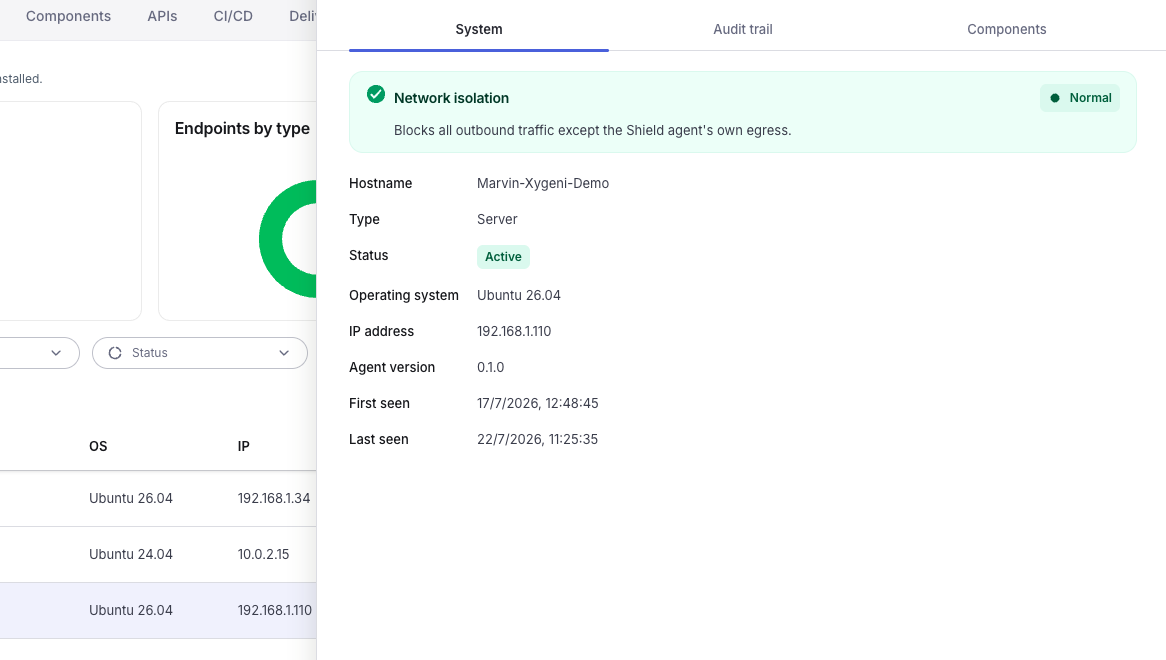
Task: Open the Status filter dropdown
Action: (x=199, y=353)
